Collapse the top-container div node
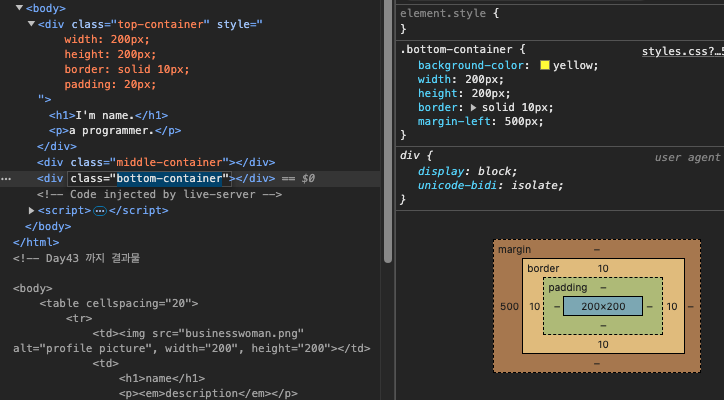 pos(31,24)
